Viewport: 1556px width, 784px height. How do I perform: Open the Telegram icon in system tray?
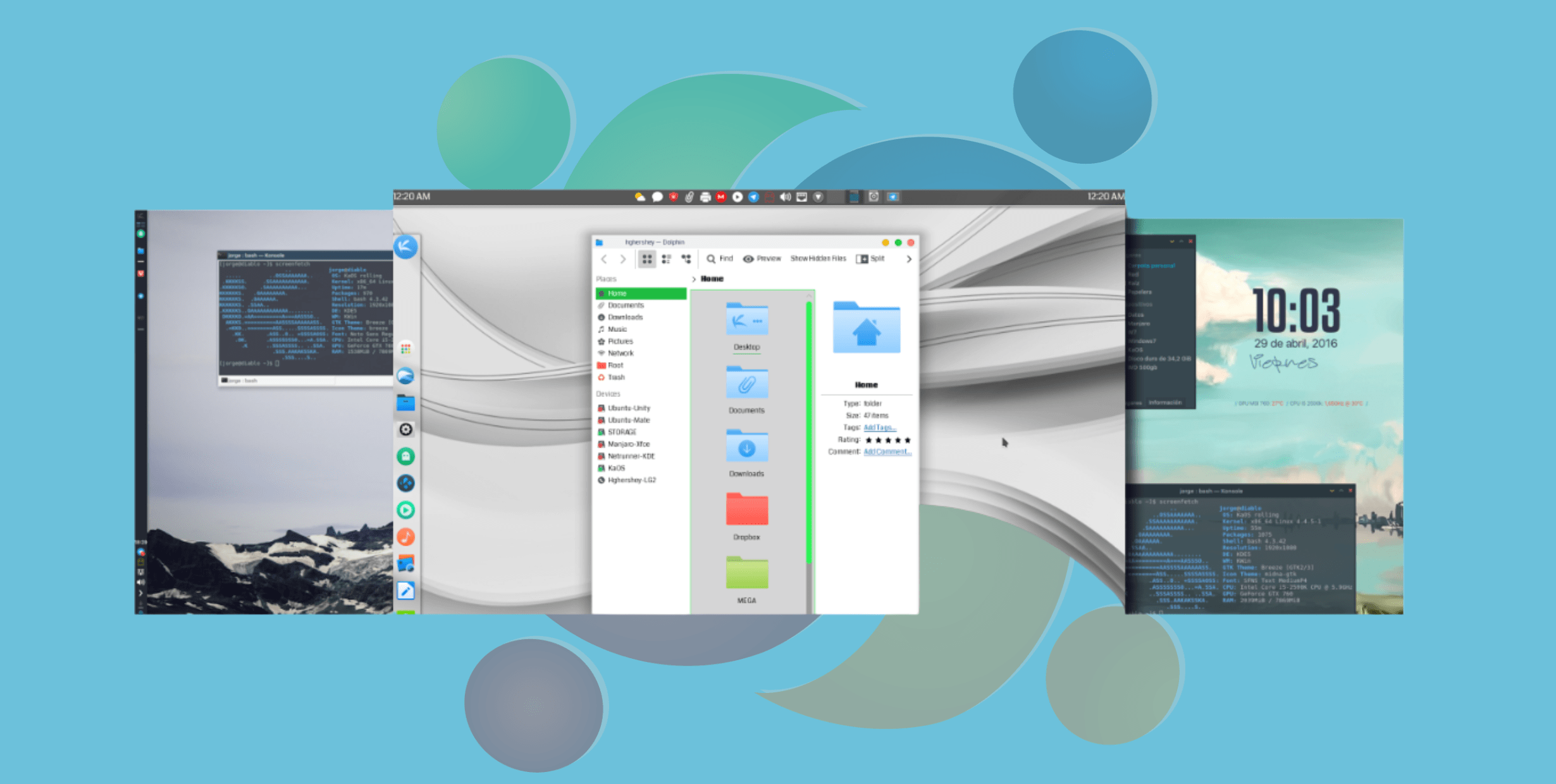pyautogui.click(x=753, y=197)
